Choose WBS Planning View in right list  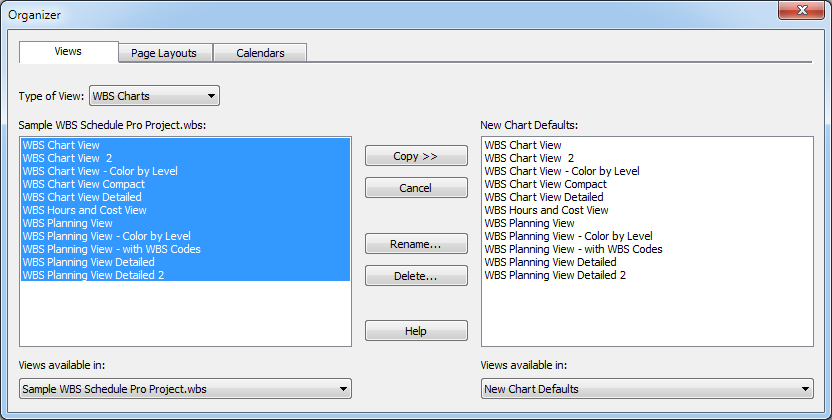(529, 223)
